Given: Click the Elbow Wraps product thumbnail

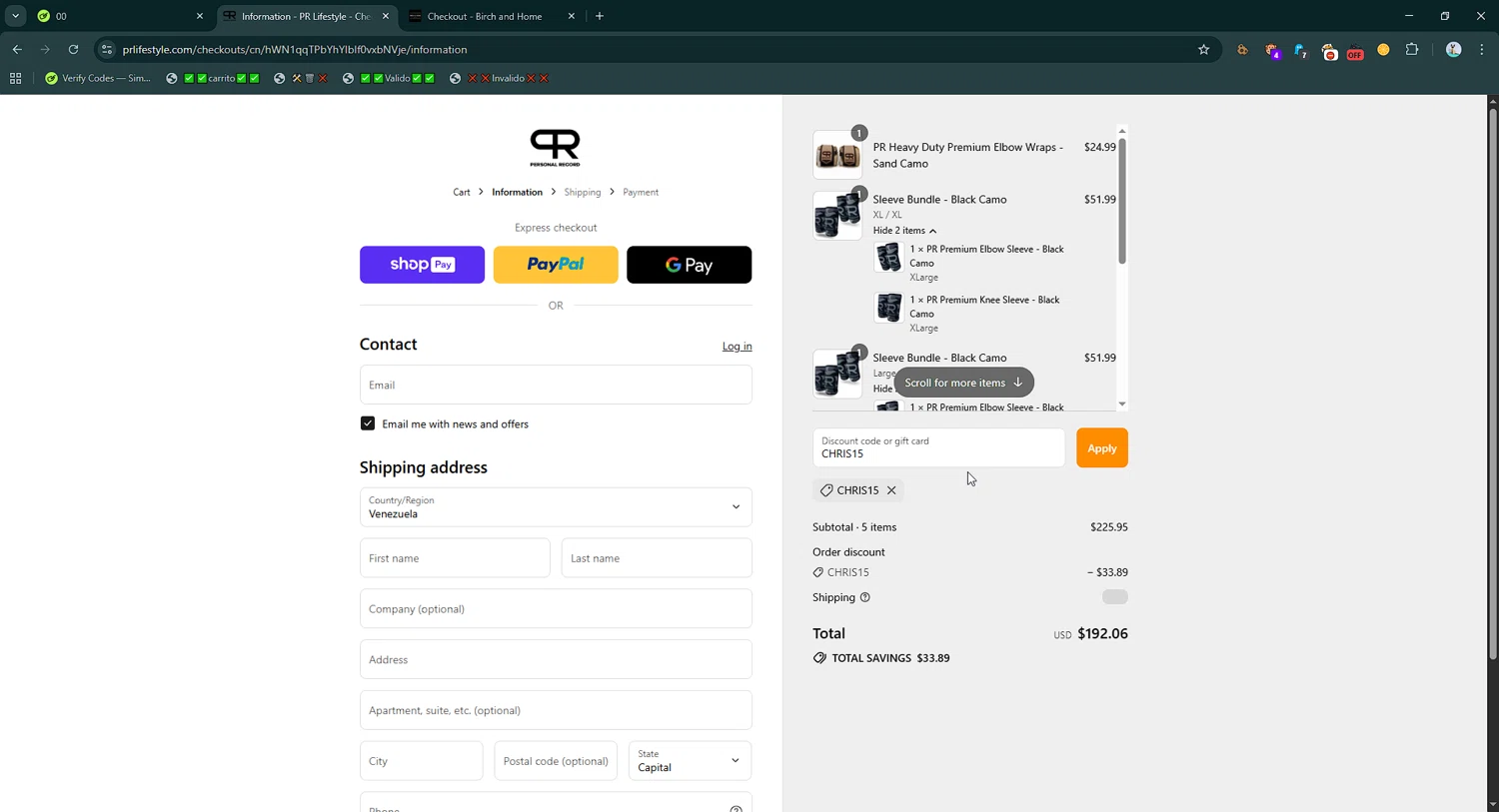Looking at the screenshot, I should click(x=837, y=155).
